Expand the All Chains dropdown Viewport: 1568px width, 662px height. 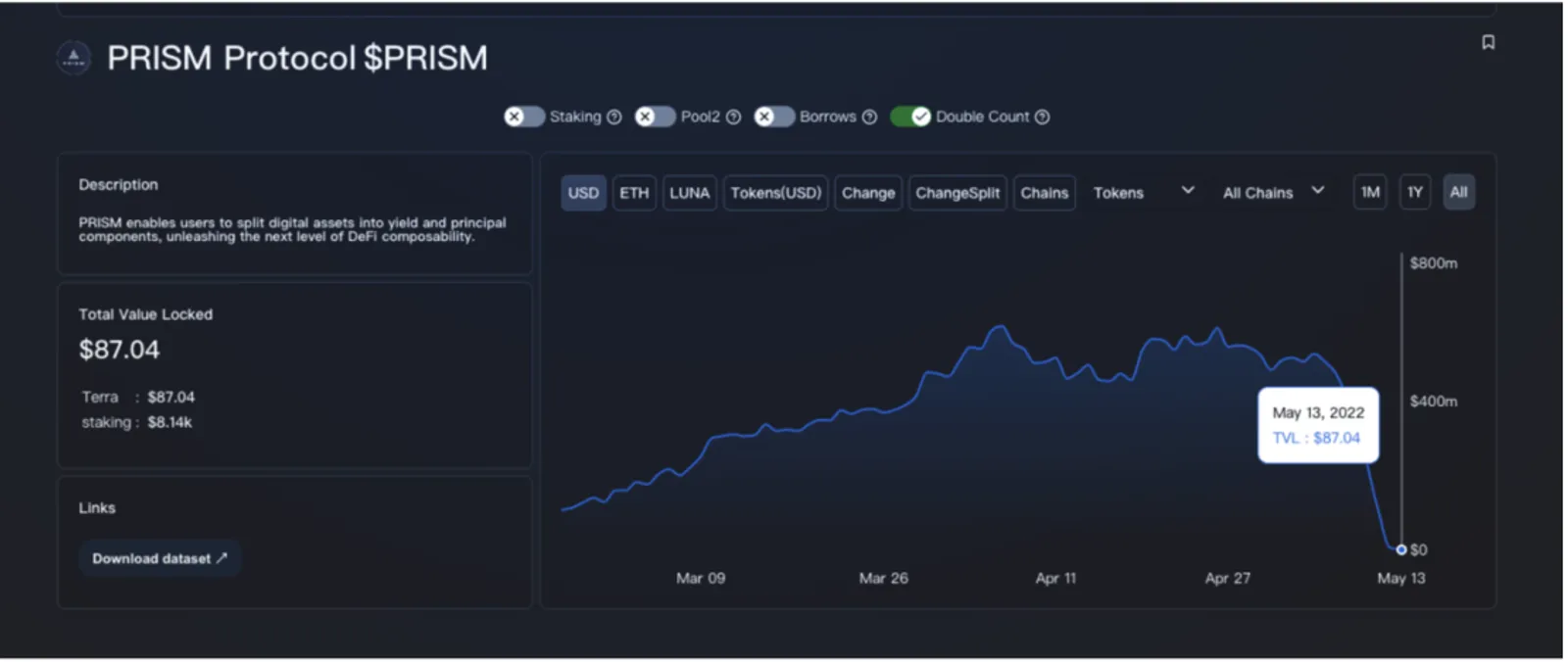(1273, 193)
